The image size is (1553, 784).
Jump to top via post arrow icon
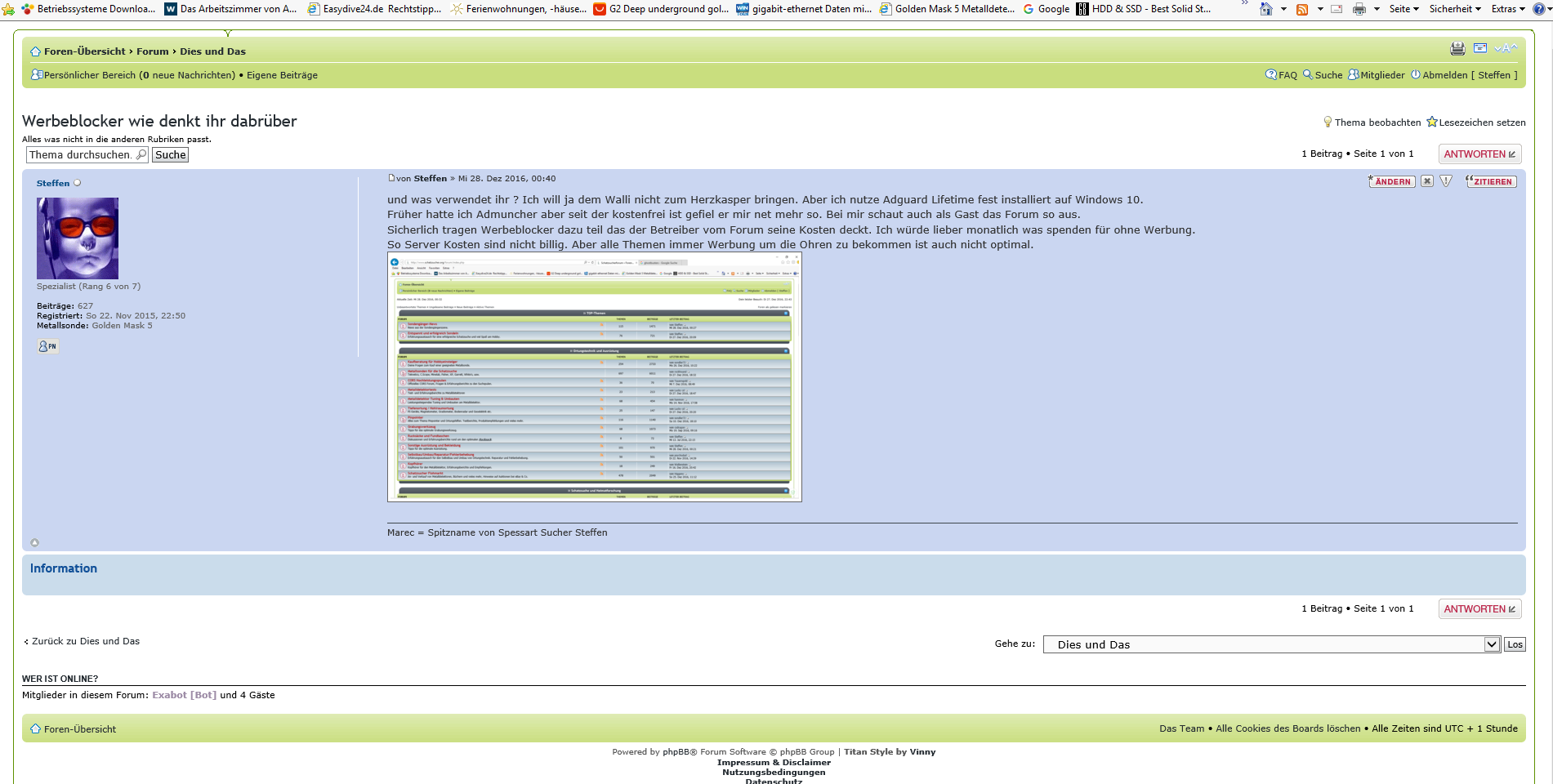pos(34,542)
